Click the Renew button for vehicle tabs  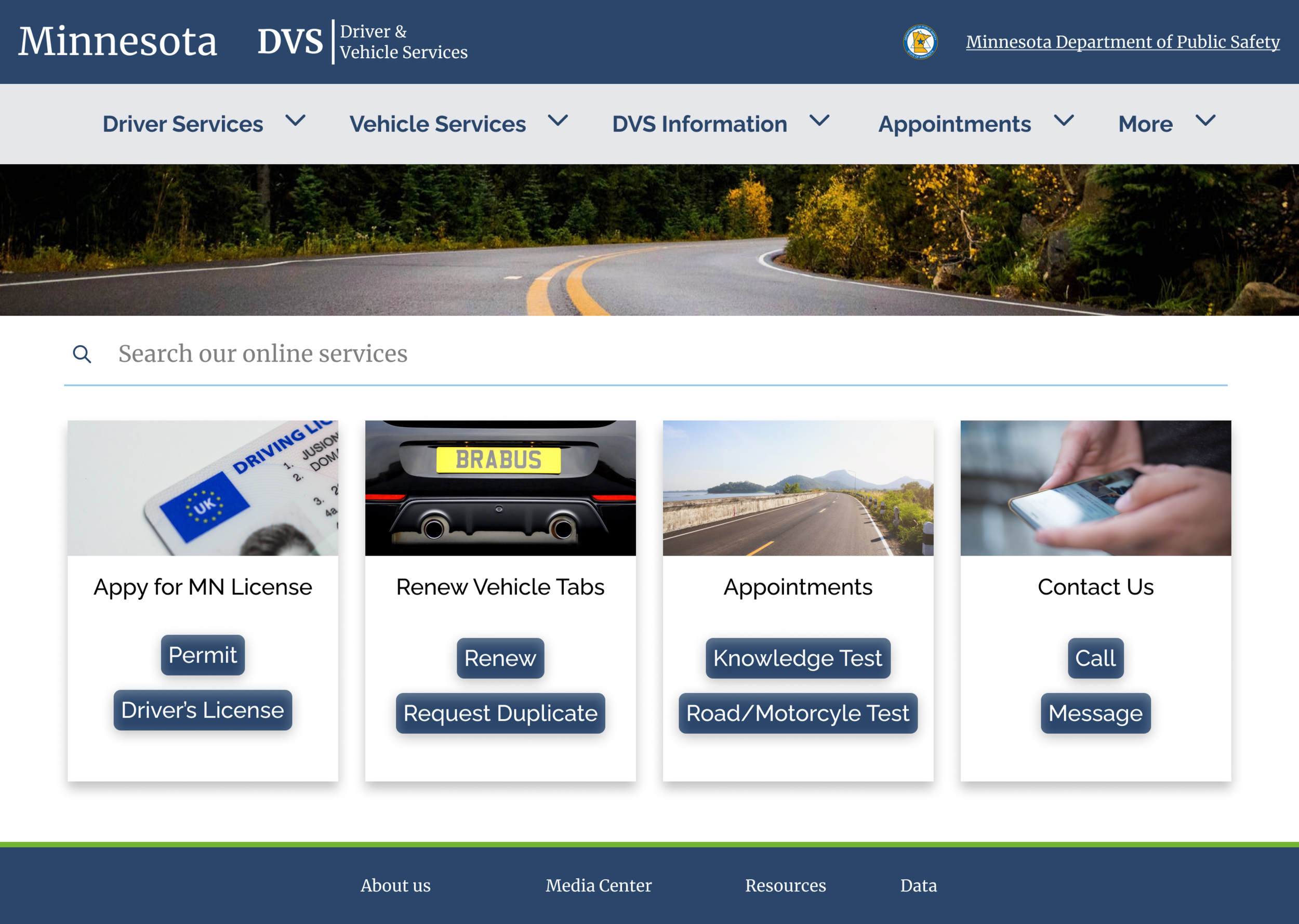[500, 658]
